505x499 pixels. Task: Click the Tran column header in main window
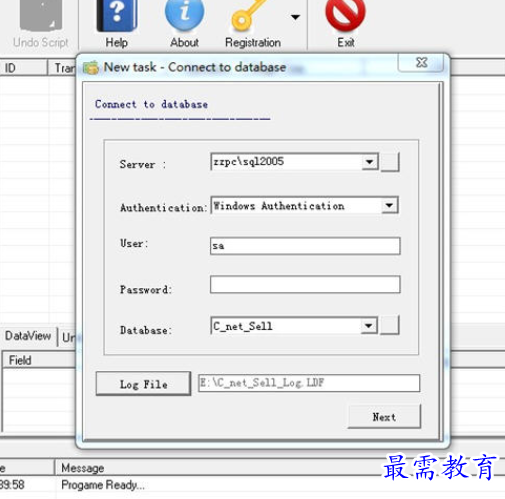(x=62, y=68)
